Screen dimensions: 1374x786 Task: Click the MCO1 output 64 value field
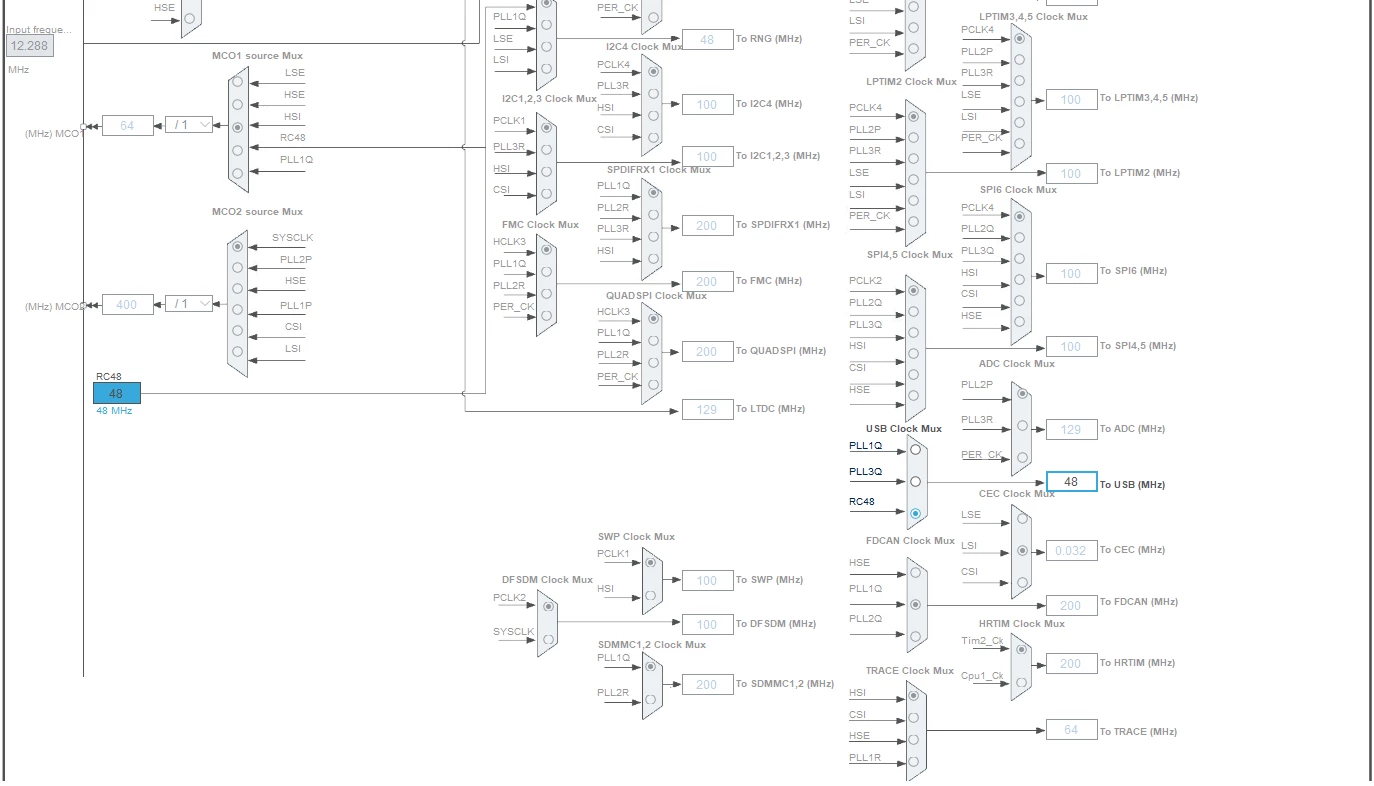pyautogui.click(x=128, y=125)
